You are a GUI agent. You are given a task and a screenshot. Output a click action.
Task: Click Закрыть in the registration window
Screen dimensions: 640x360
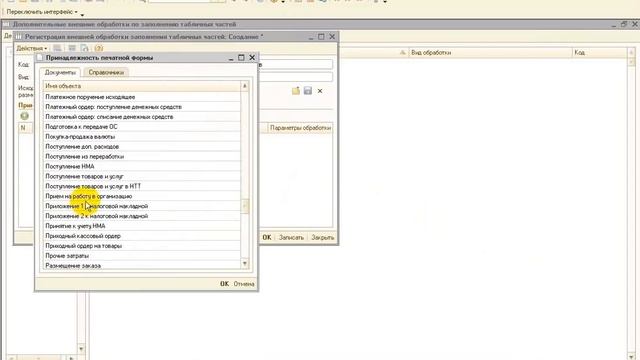[x=322, y=237]
